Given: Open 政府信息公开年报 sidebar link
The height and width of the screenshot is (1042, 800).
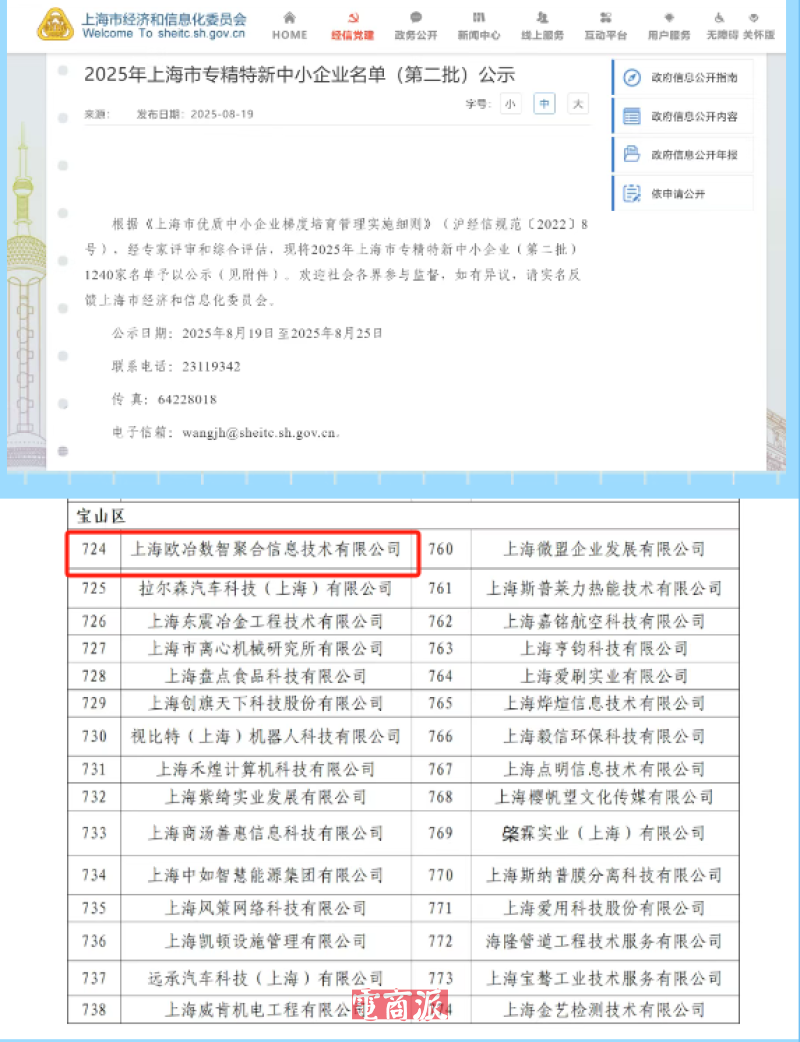Looking at the screenshot, I should [682, 155].
